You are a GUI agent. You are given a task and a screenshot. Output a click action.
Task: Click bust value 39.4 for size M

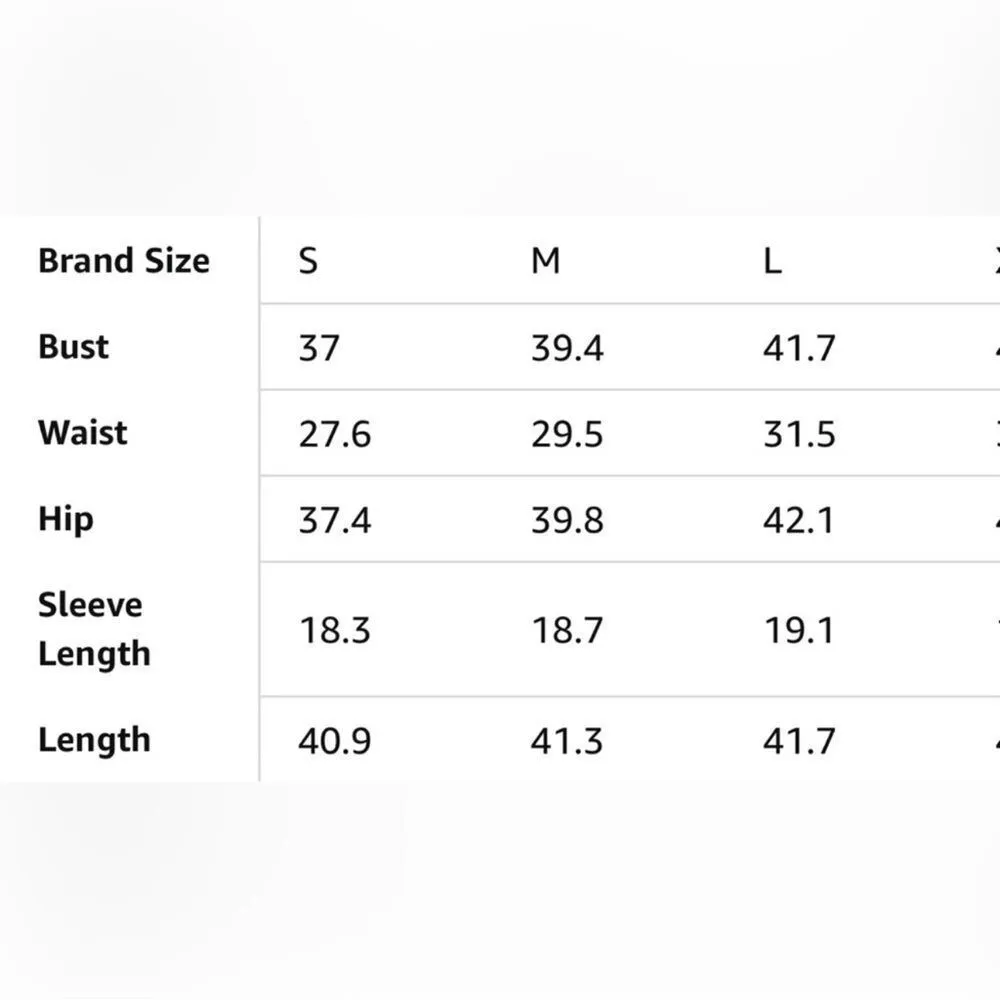567,348
